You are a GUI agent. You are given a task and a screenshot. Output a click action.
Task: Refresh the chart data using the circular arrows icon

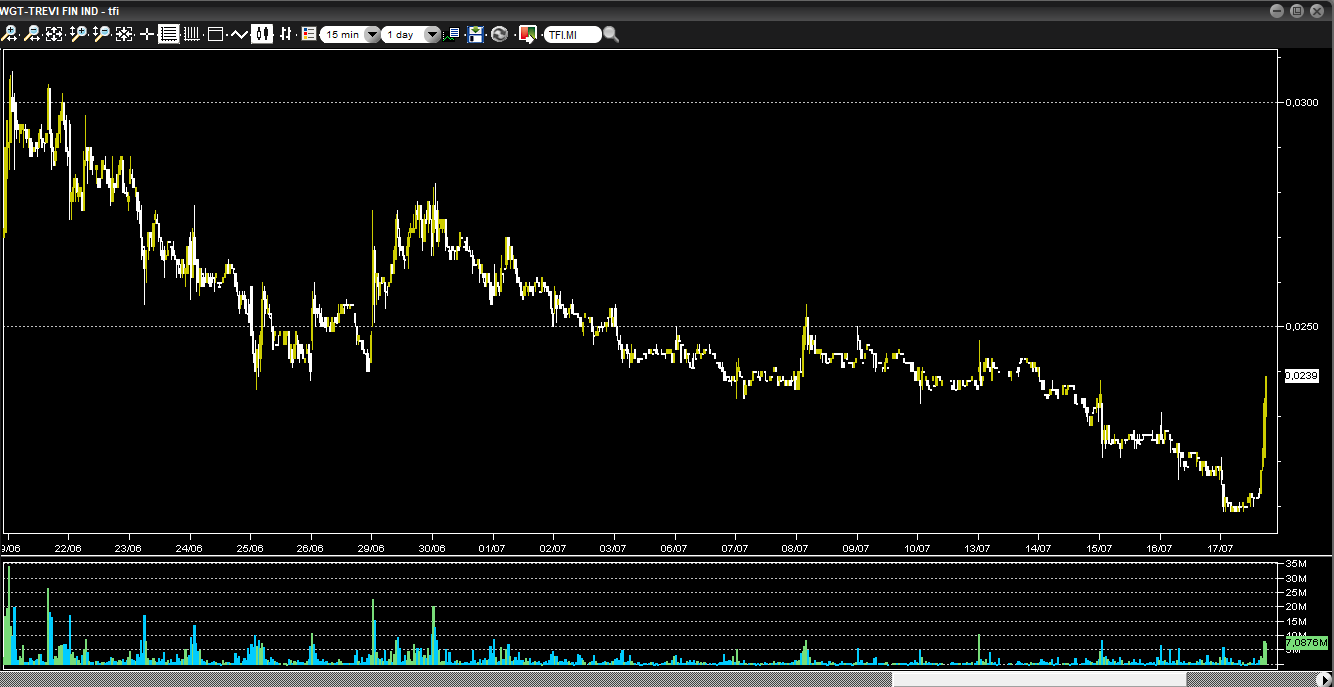pos(499,34)
